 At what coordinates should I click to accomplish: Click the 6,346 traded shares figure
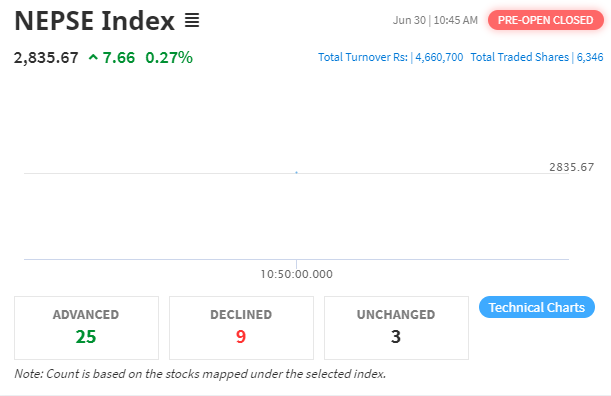[x=590, y=57]
